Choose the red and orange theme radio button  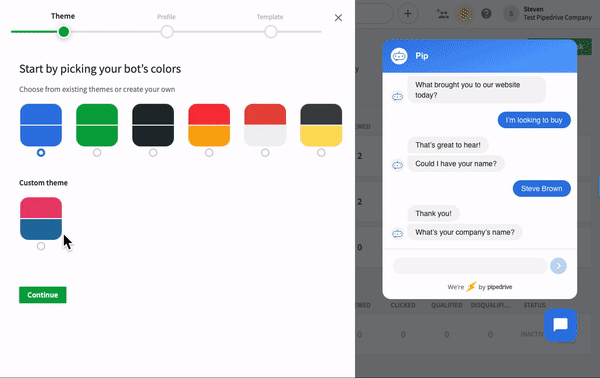tap(209, 153)
